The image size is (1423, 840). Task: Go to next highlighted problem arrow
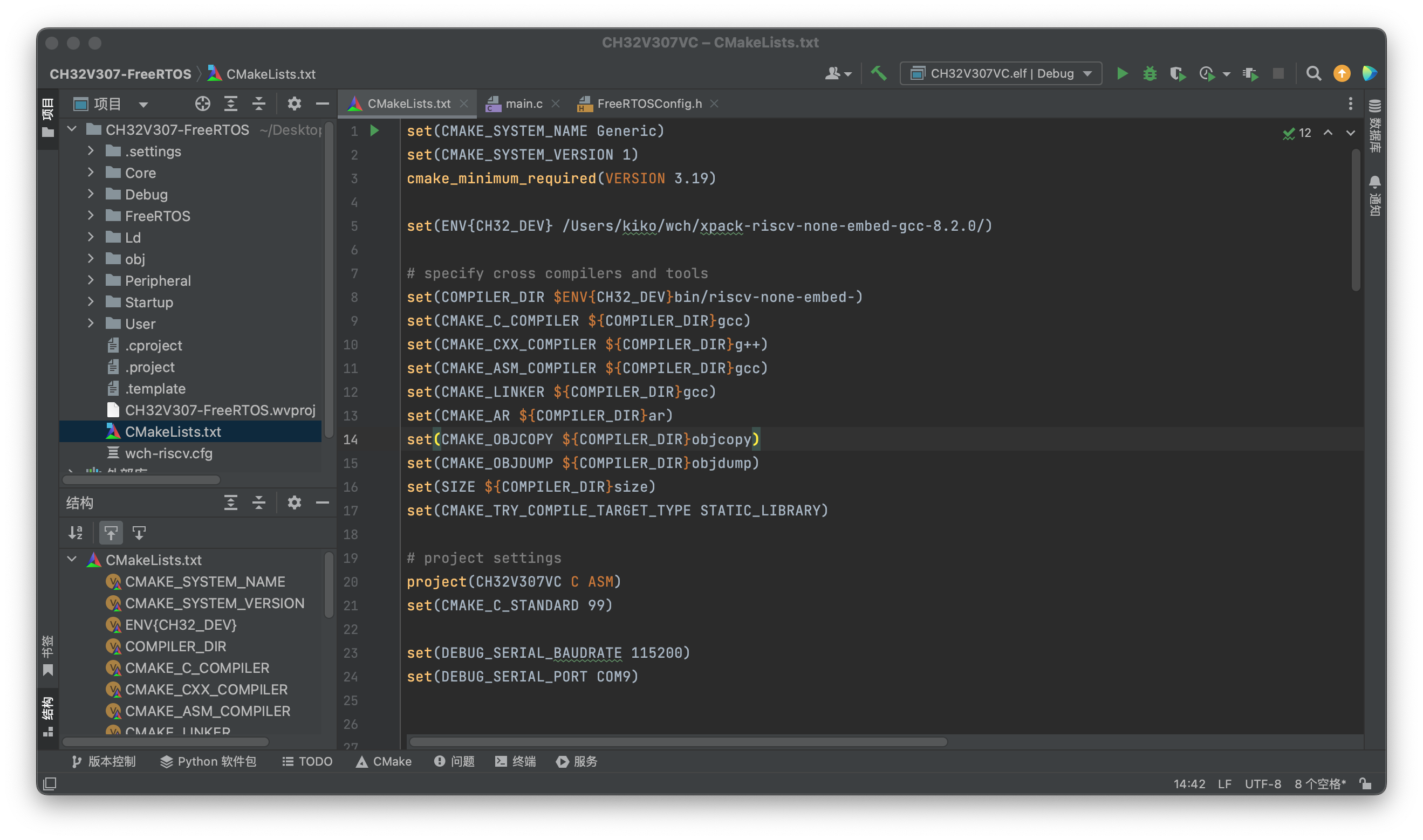coord(1351,133)
